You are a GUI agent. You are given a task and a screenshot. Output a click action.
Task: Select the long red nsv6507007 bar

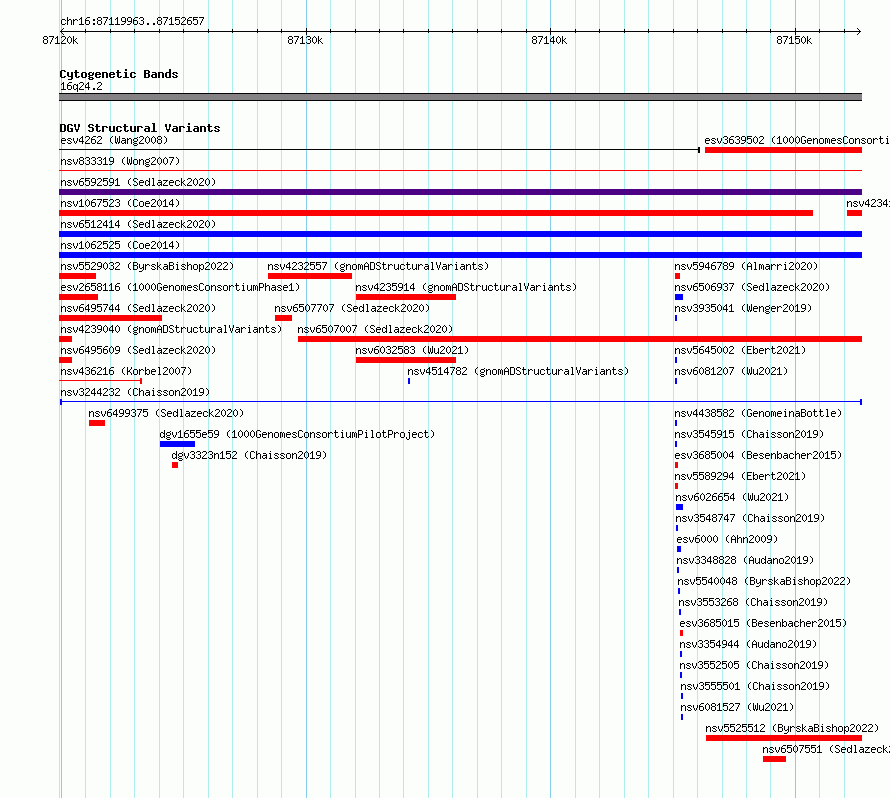point(580,339)
